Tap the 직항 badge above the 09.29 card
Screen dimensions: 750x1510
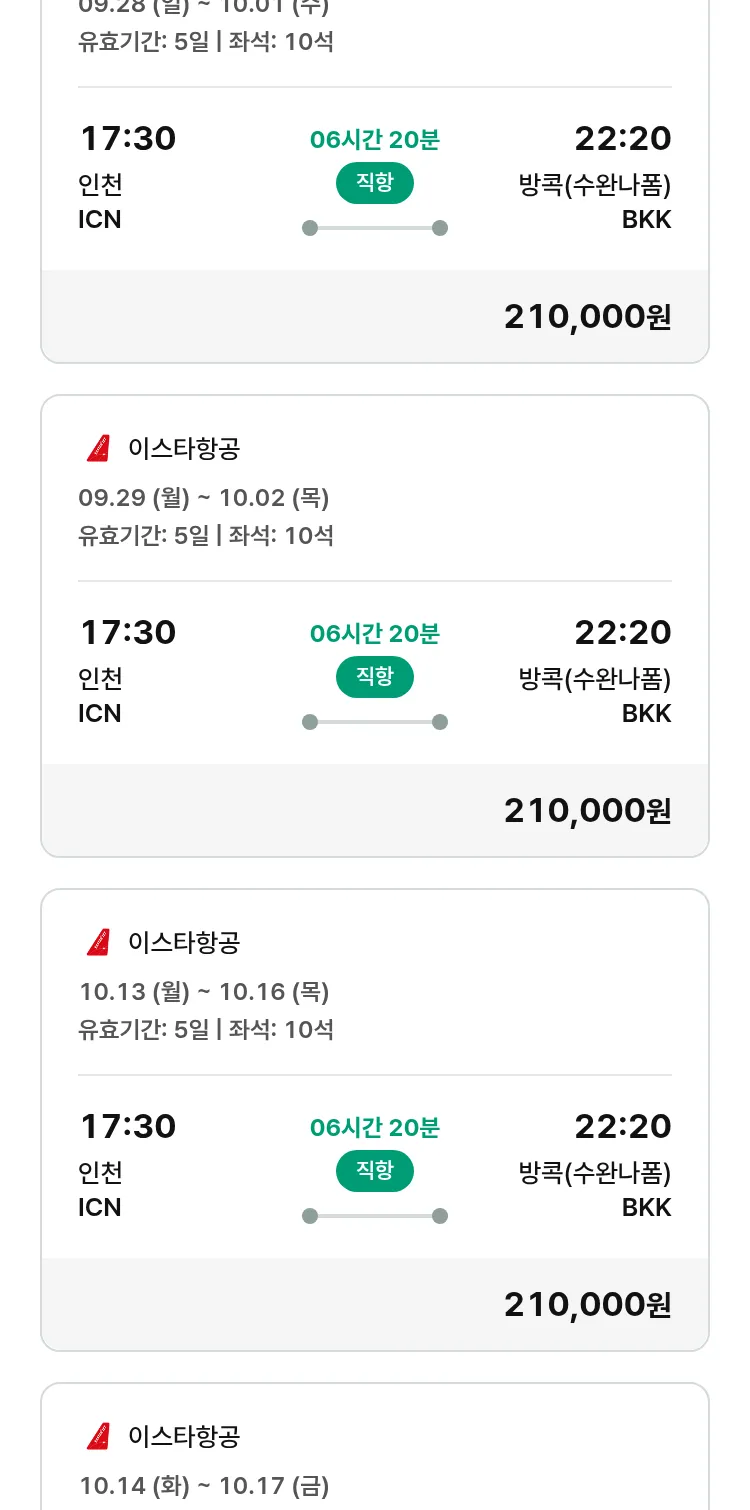click(x=375, y=183)
